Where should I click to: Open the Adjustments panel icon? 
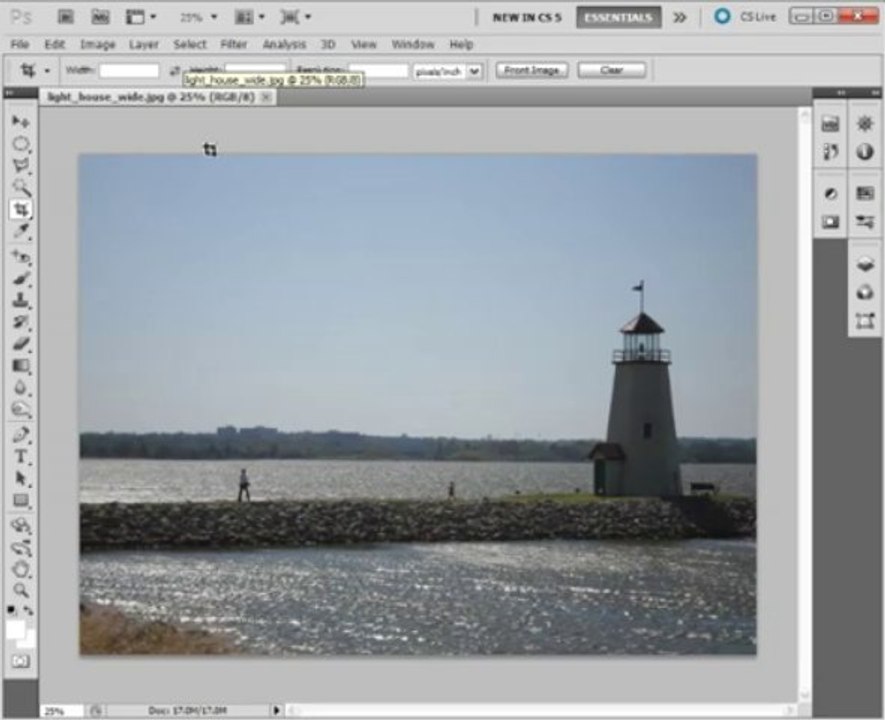(x=830, y=194)
